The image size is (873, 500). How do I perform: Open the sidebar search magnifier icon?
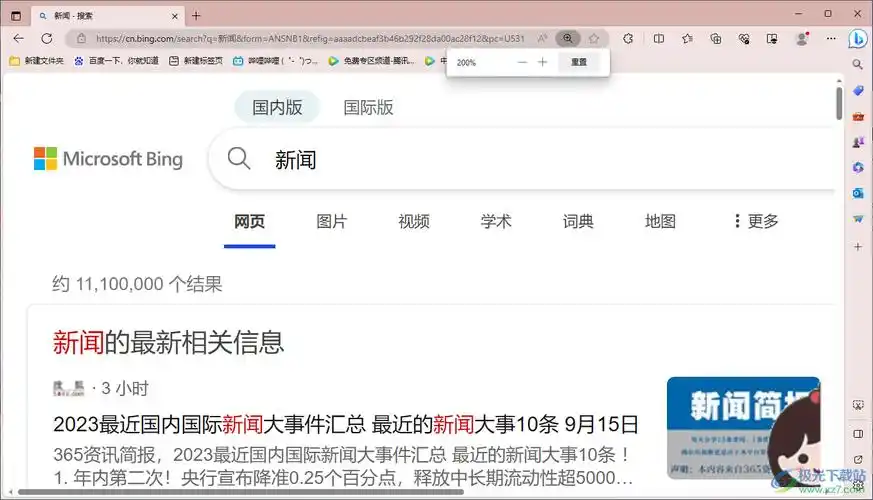(x=857, y=64)
